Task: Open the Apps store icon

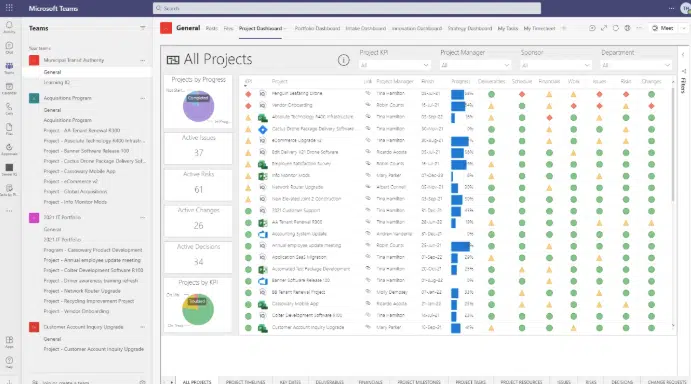Action: pyautogui.click(x=9, y=342)
